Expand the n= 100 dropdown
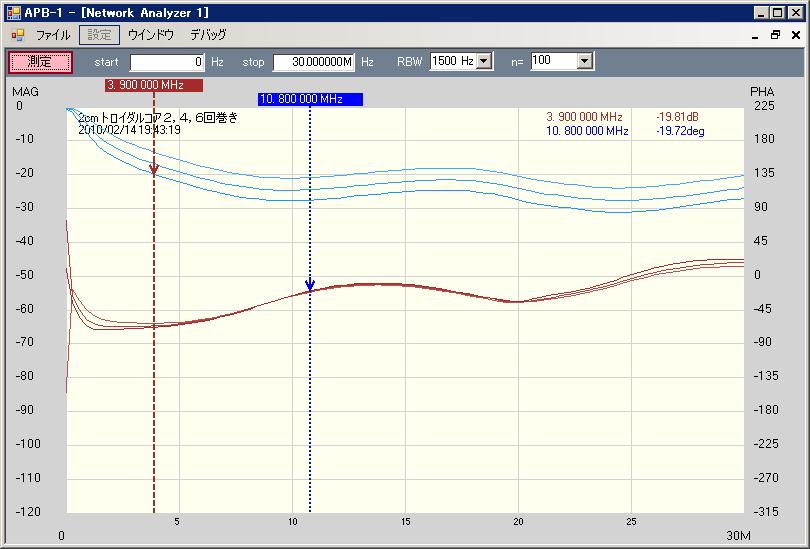The width and height of the screenshot is (810, 549). tap(585, 61)
